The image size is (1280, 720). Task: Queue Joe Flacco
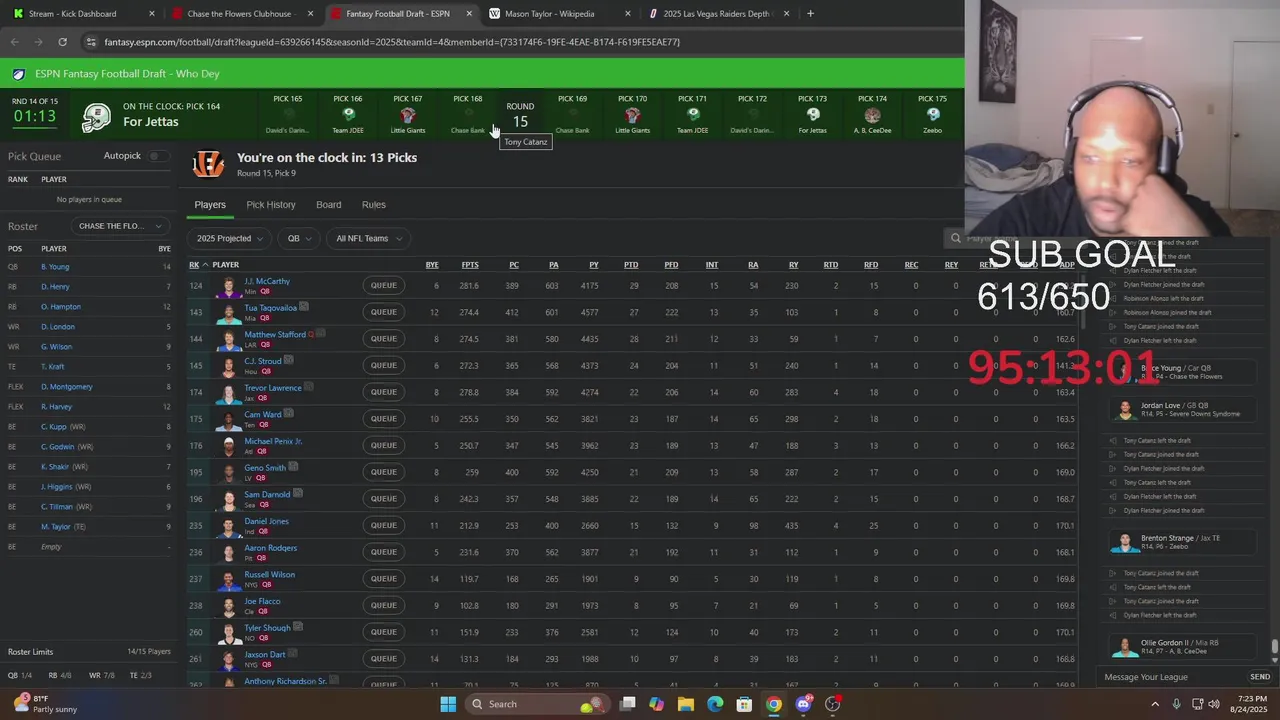(384, 605)
